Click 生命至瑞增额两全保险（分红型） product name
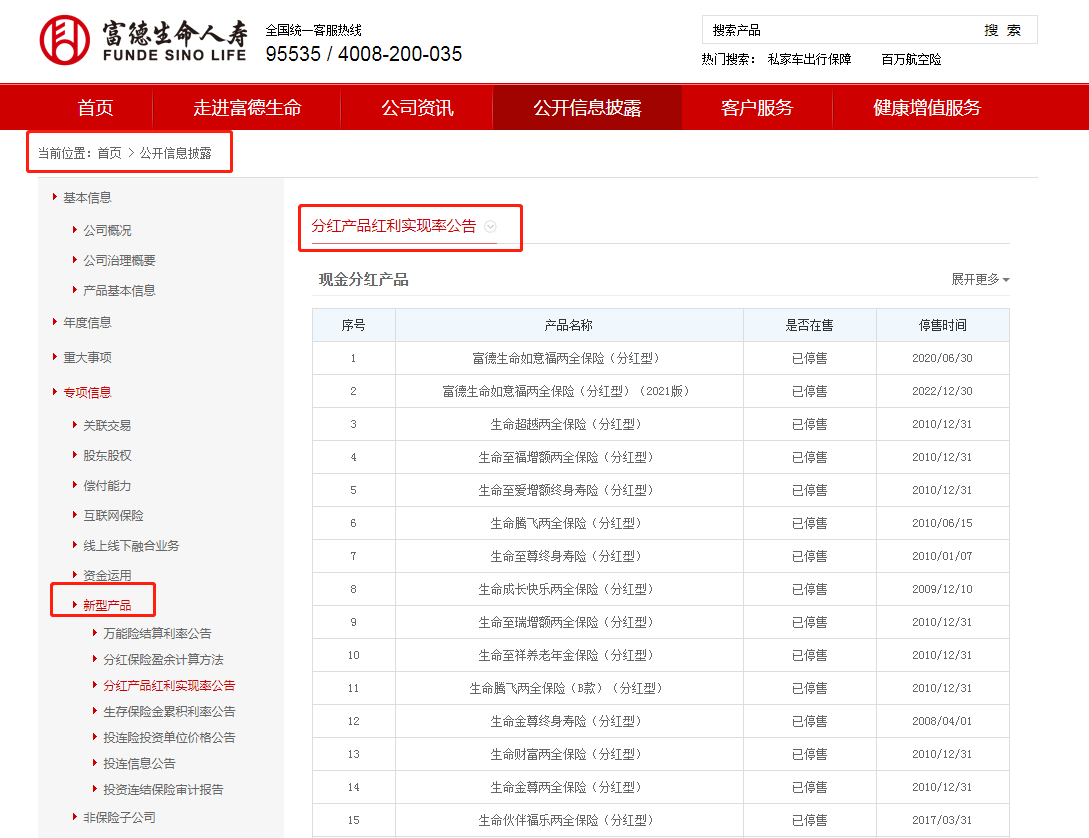This screenshot has width=1089, height=838. (565, 622)
